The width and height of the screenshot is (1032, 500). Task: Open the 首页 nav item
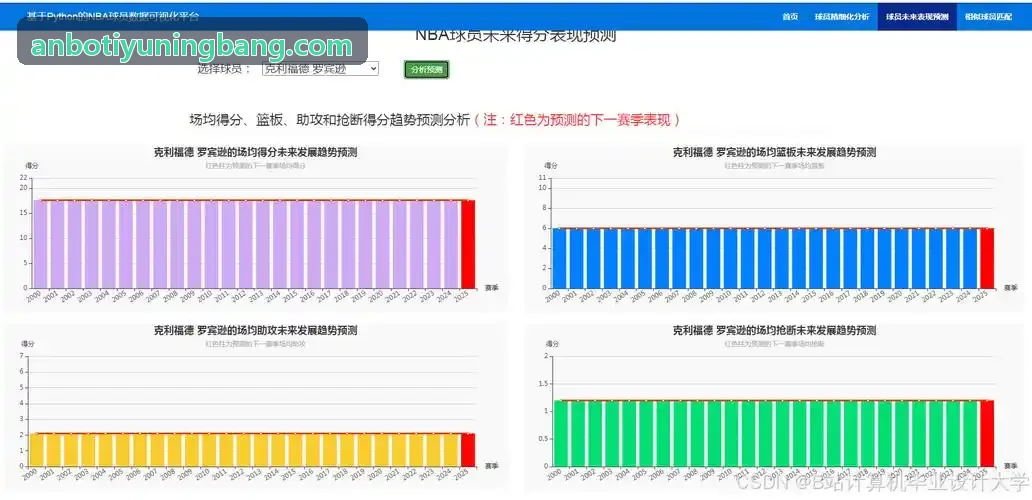click(x=790, y=16)
